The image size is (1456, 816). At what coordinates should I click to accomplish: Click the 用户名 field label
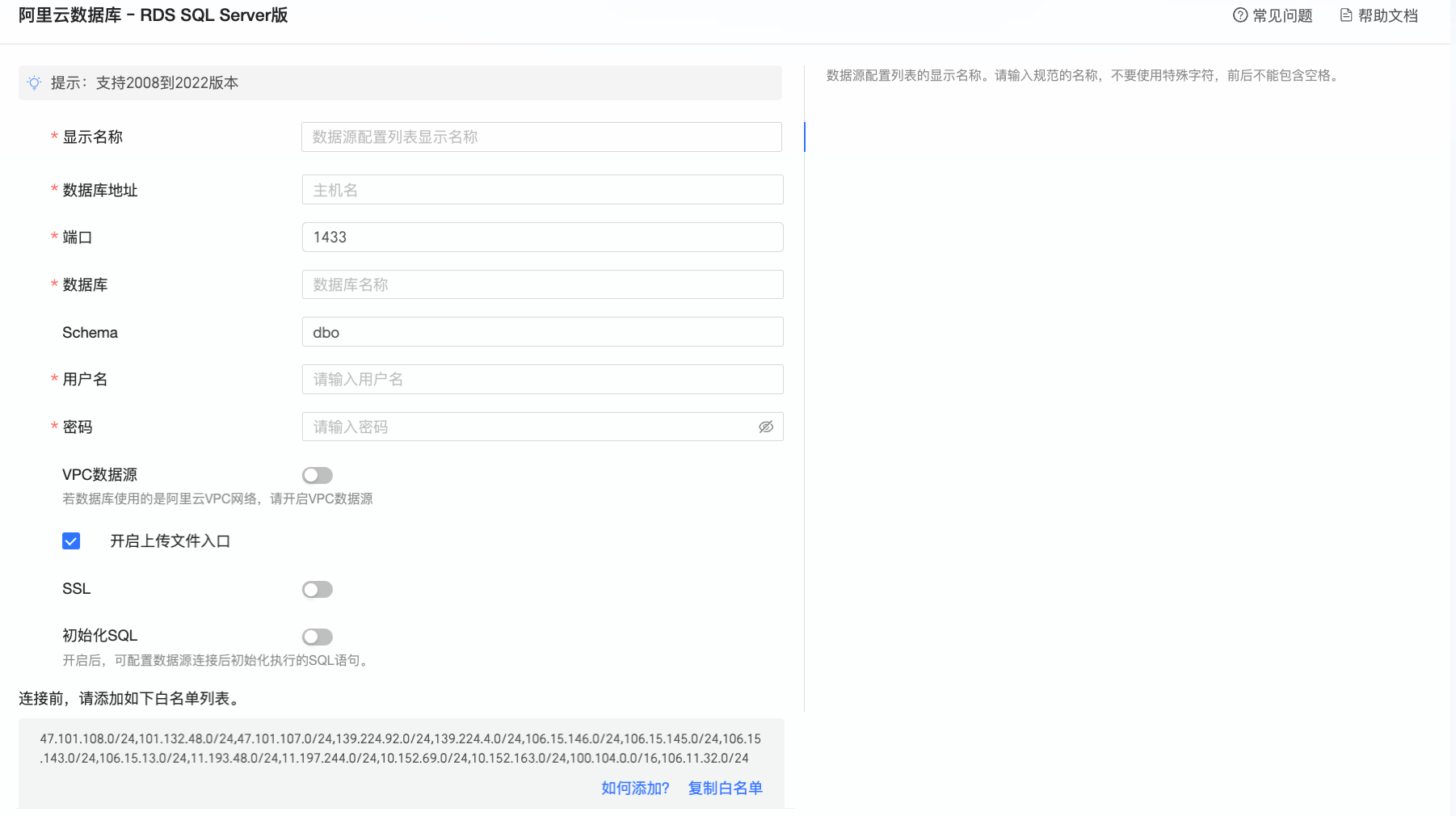pos(85,379)
